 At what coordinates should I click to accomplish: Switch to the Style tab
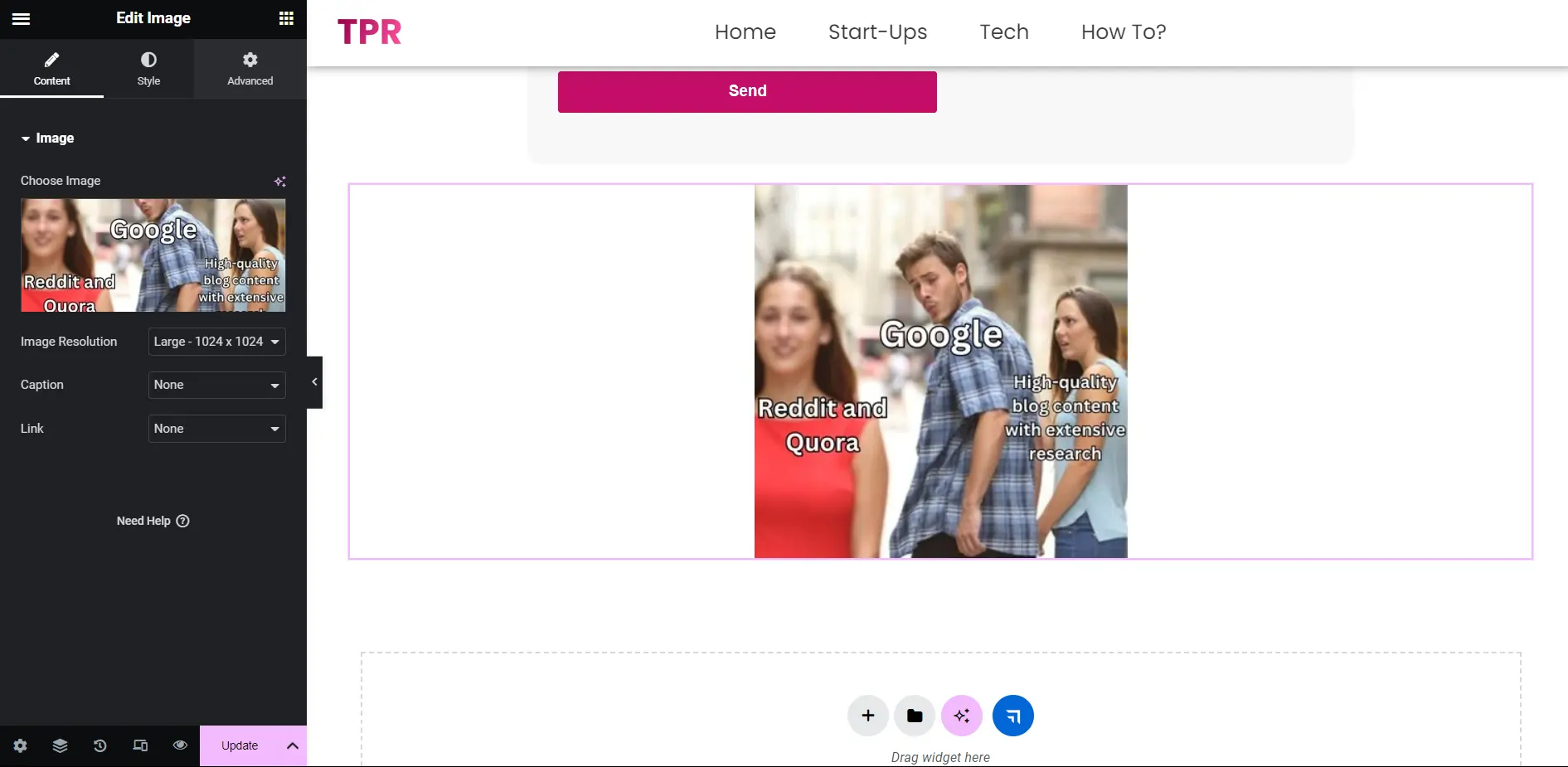(x=148, y=69)
